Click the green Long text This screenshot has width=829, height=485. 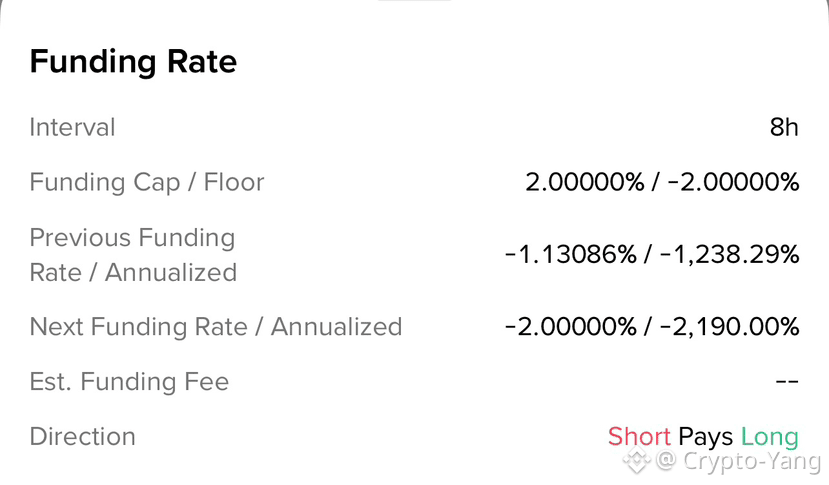[x=769, y=437]
